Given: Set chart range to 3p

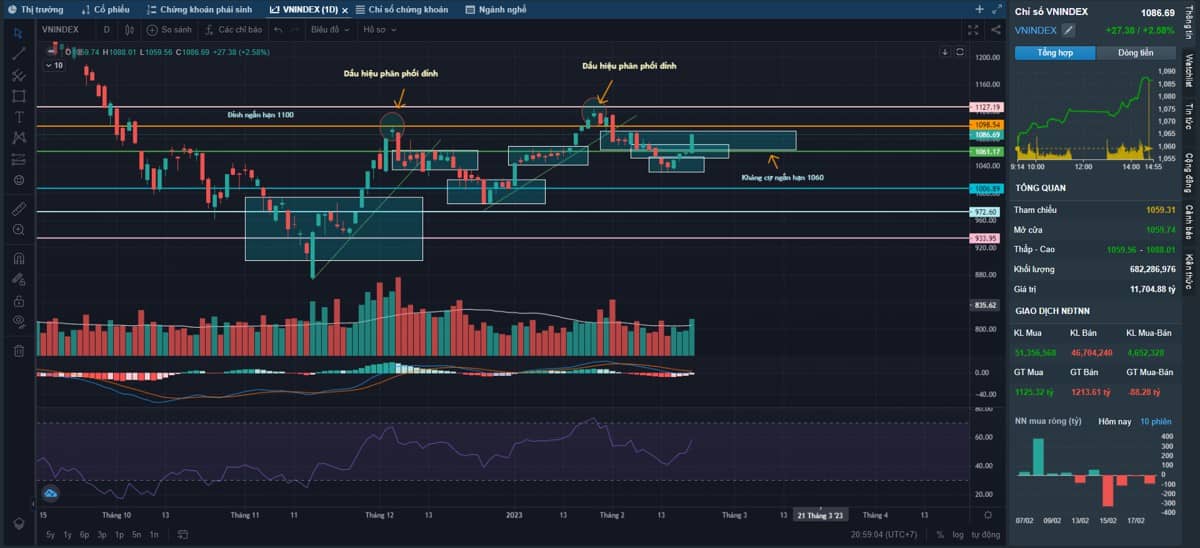Looking at the screenshot, I should coord(101,536).
